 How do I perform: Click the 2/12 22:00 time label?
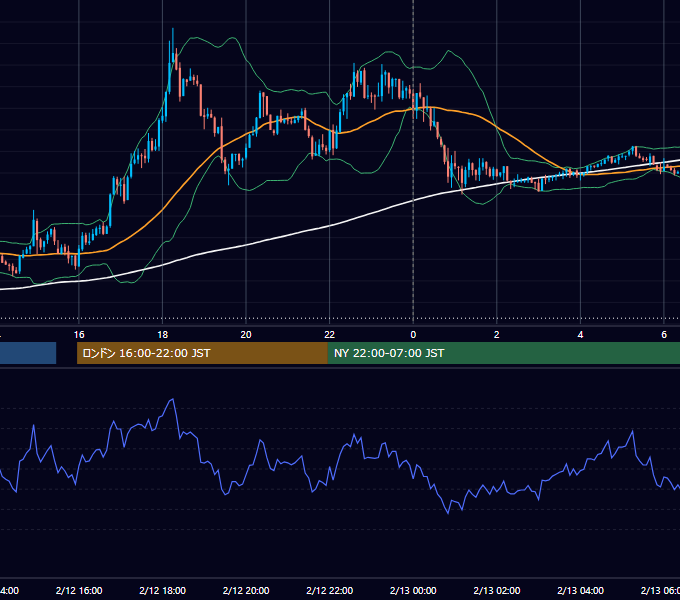330,590
